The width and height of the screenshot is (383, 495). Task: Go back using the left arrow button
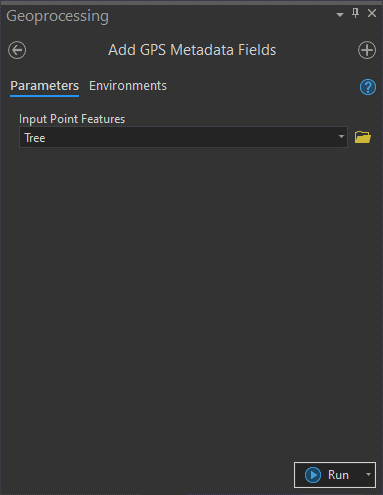point(17,50)
